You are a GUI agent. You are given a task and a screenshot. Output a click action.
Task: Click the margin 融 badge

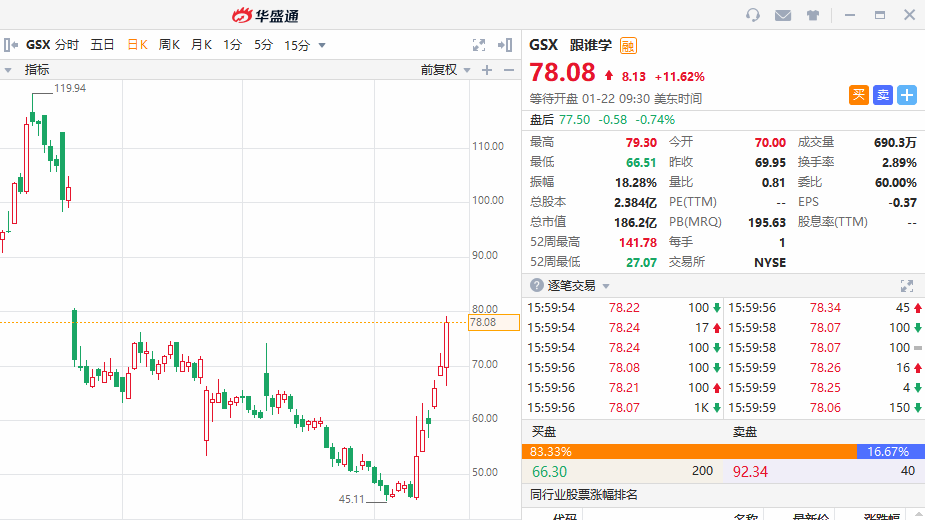[628, 45]
